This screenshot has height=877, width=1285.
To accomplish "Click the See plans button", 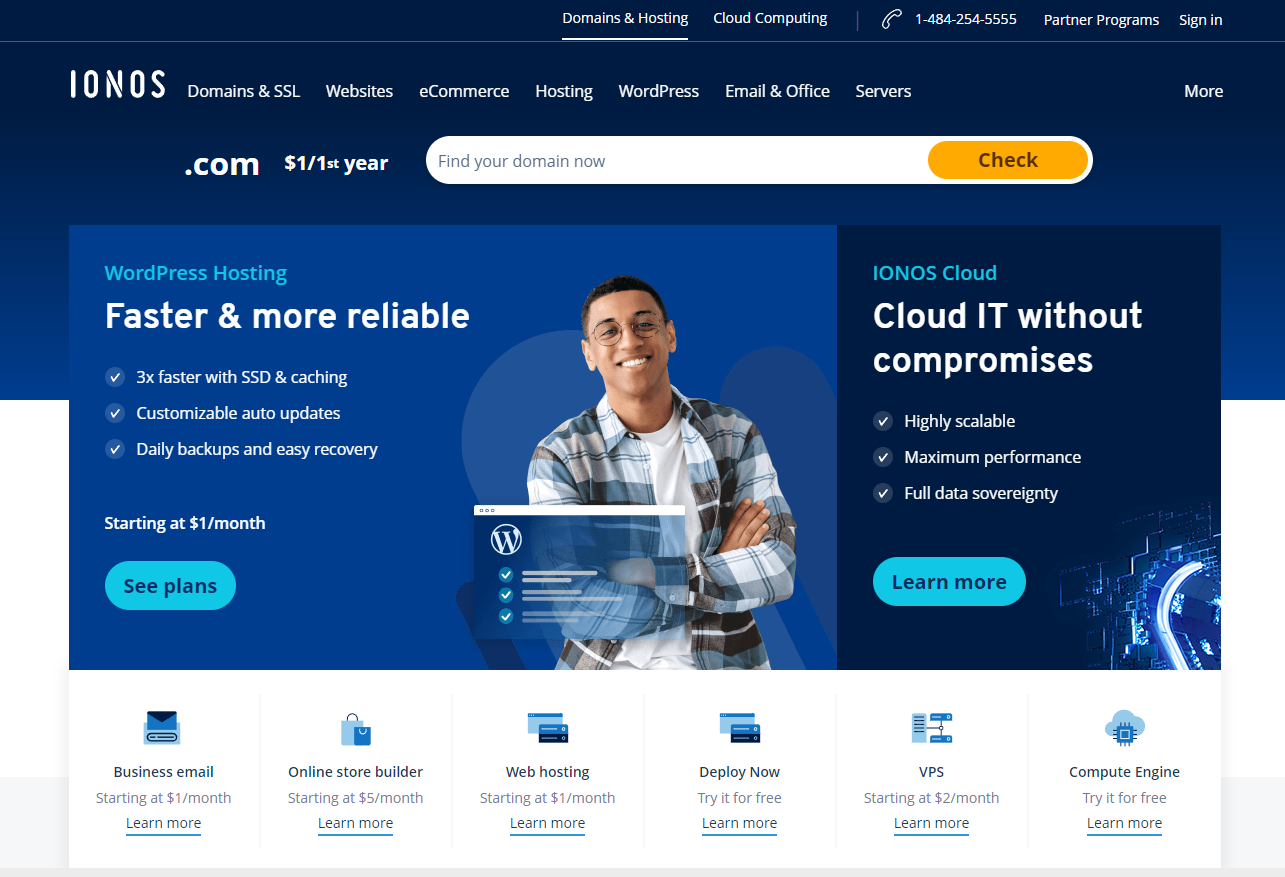I will coord(170,586).
